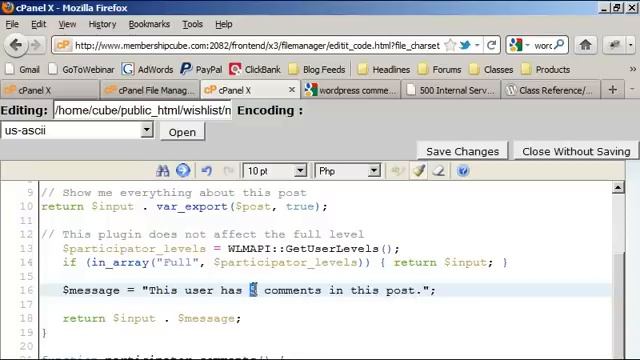Click the line 10 var_export code

point(184,207)
